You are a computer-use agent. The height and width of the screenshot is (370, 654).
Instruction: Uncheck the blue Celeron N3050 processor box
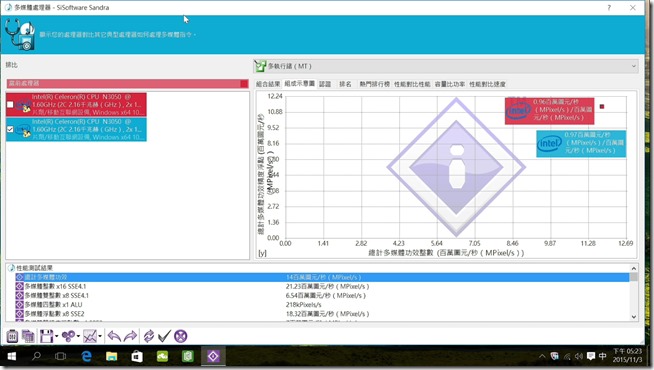coord(10,129)
